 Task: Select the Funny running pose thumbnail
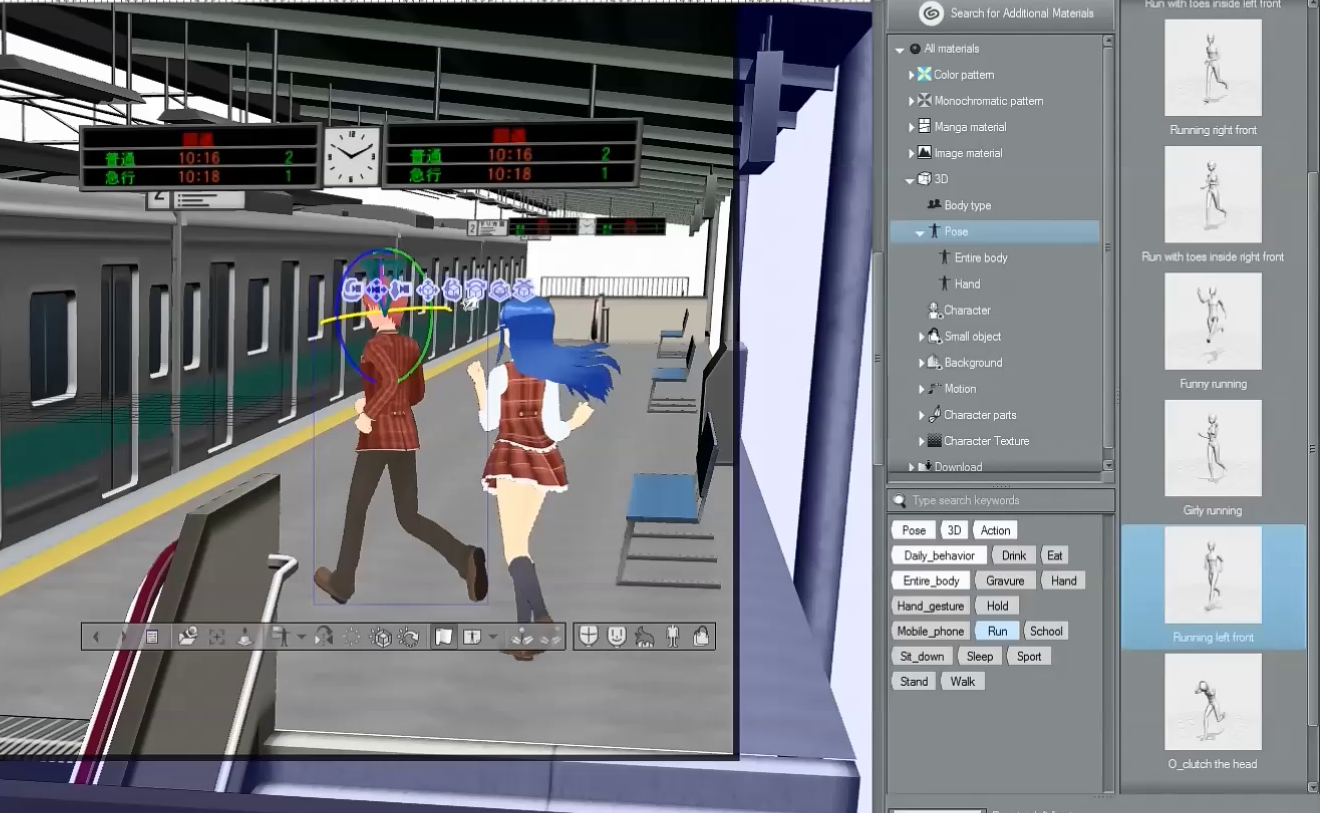pos(1213,322)
